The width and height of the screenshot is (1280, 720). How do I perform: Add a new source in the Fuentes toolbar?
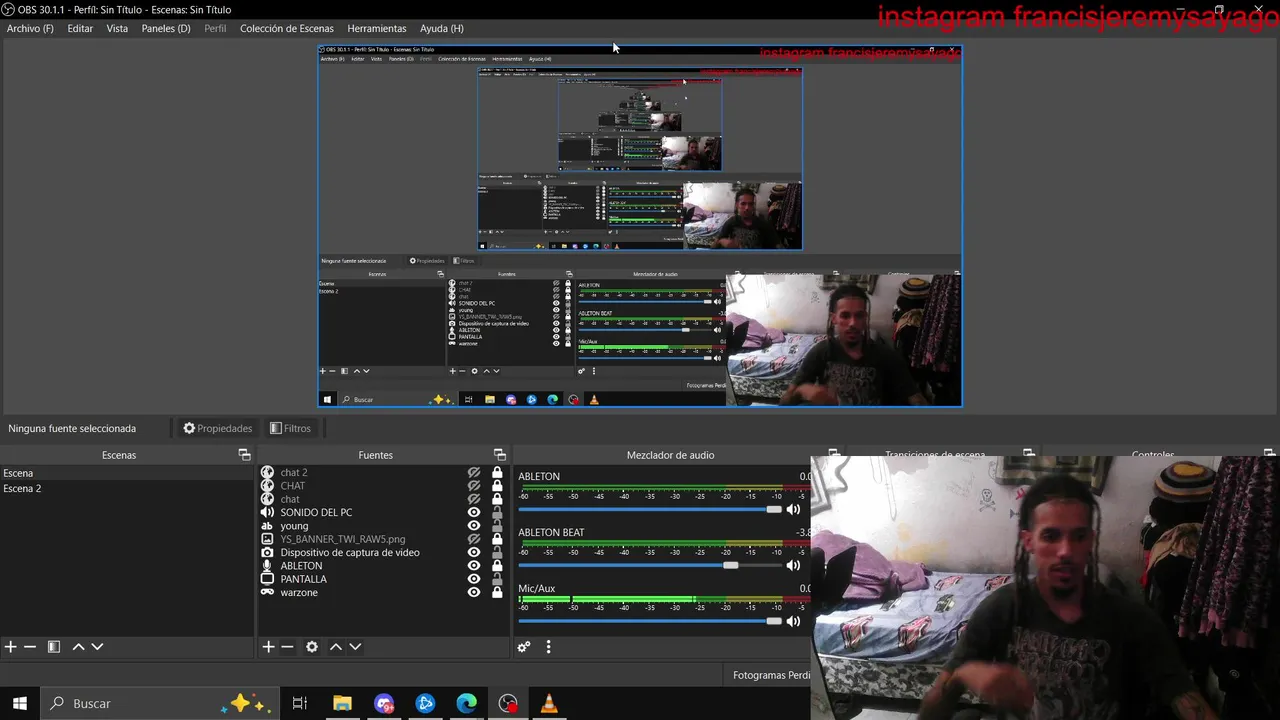[x=268, y=647]
